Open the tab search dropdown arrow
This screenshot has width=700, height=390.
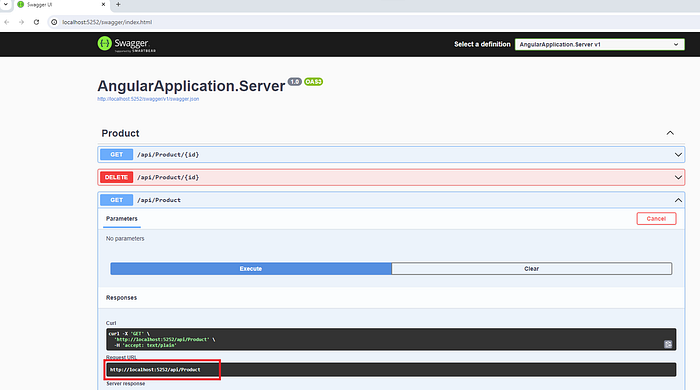[6, 4]
